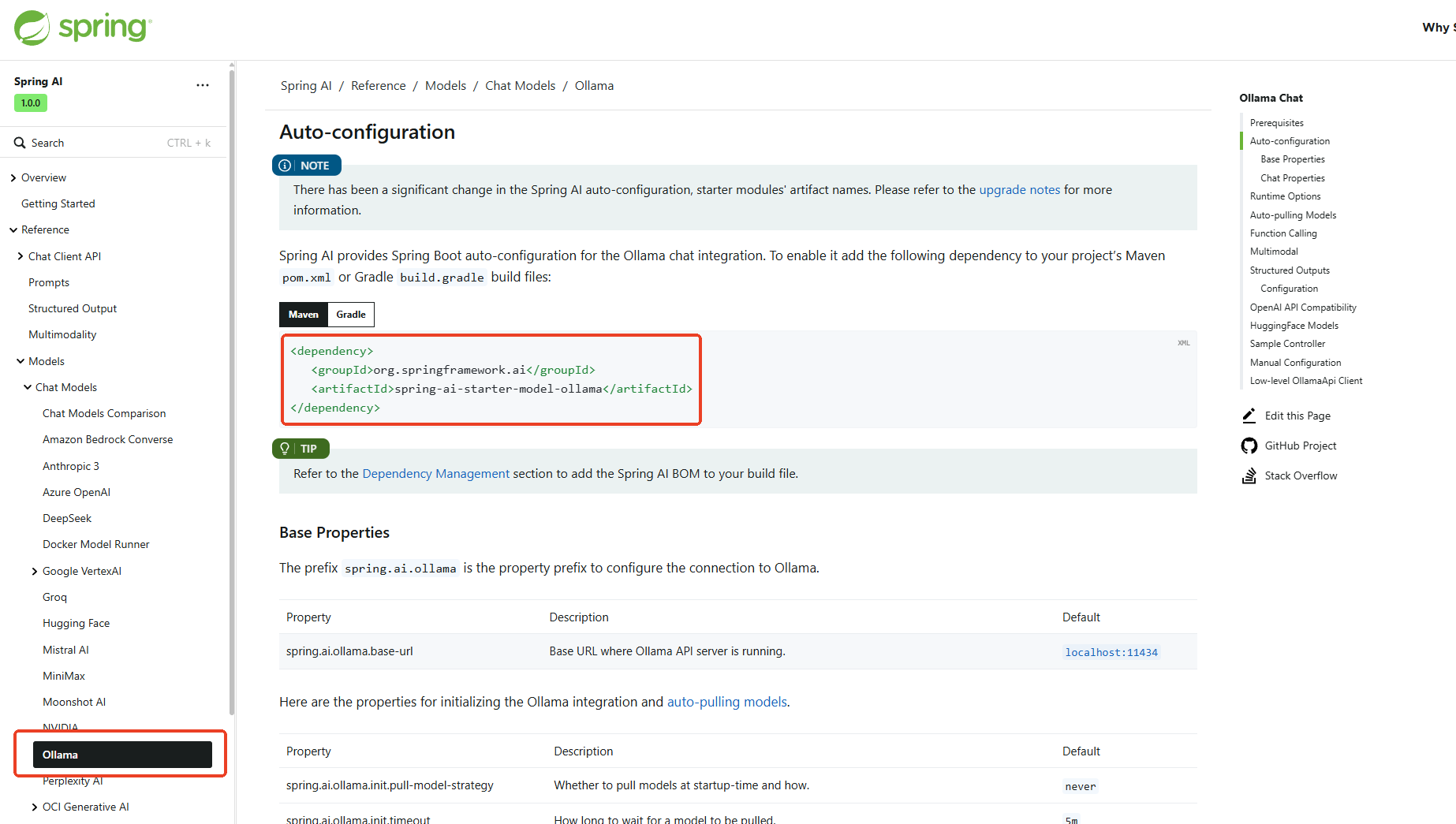1456x824 pixels.
Task: Jump to Structured Outputs in outline
Action: click(1290, 270)
